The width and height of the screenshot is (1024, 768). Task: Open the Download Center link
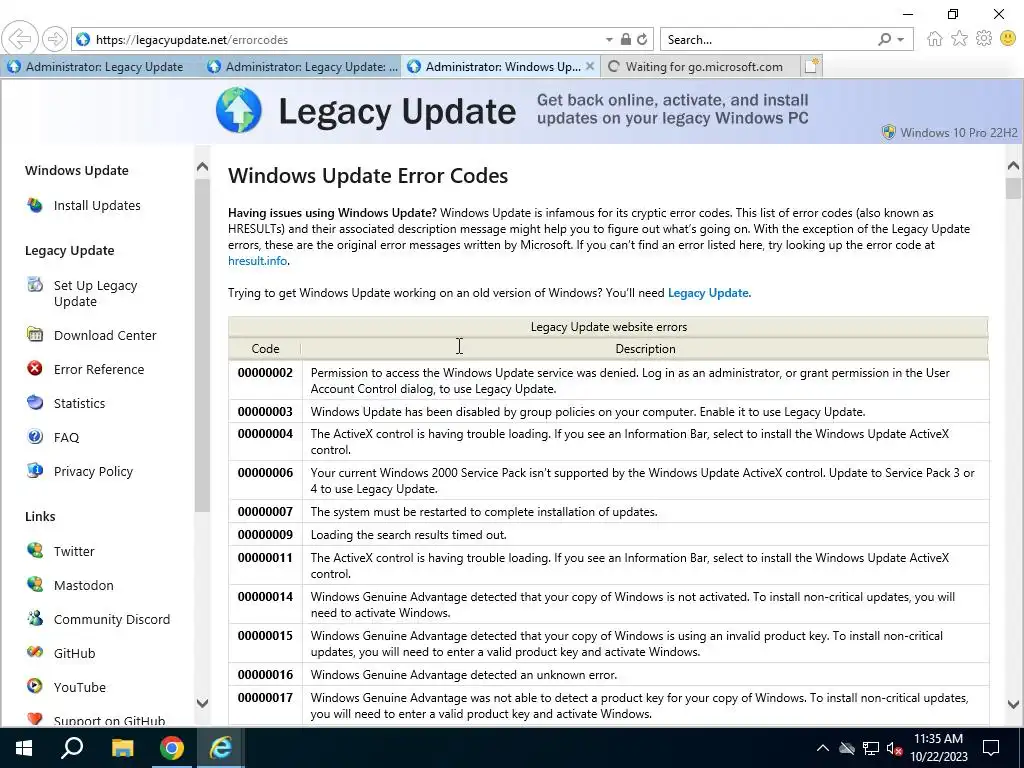tap(104, 335)
